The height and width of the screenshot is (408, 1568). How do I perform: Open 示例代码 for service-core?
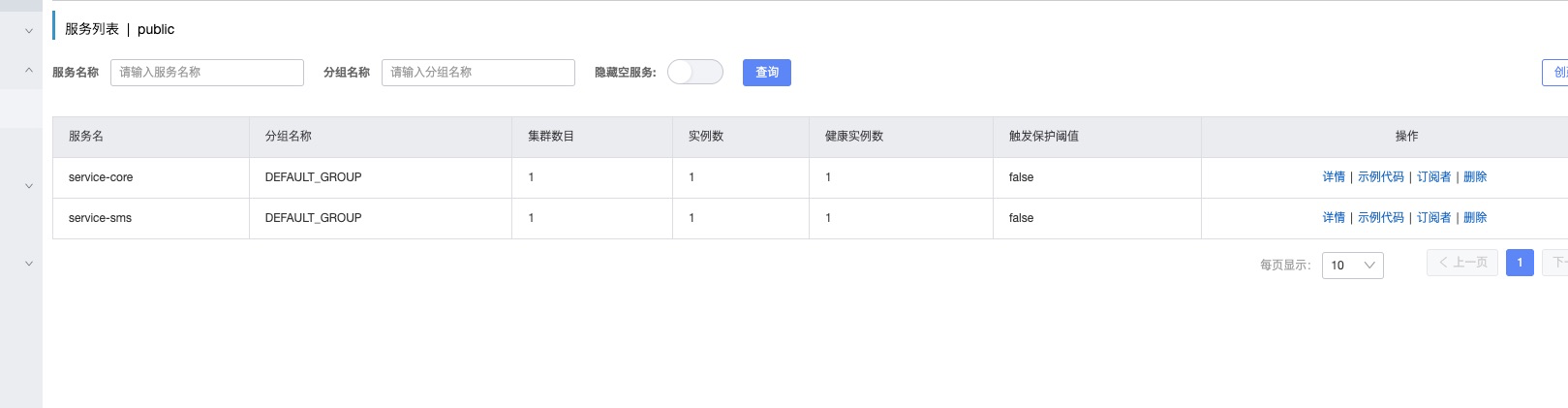click(1380, 177)
